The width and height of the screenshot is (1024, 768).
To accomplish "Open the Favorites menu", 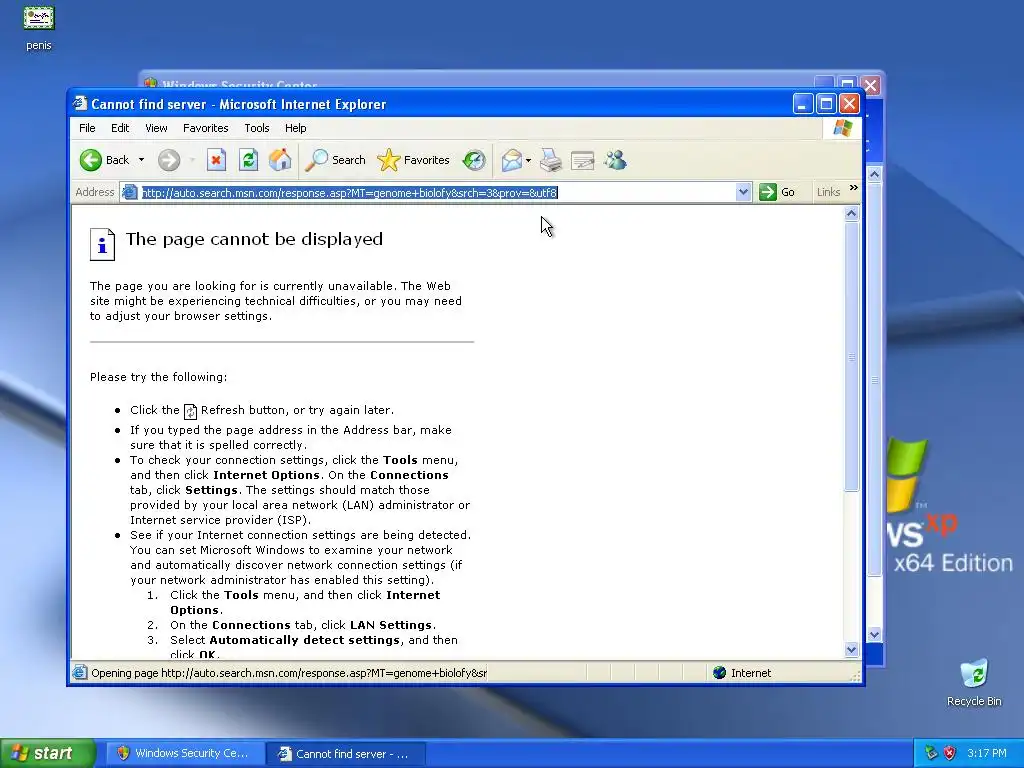I will (x=206, y=128).
